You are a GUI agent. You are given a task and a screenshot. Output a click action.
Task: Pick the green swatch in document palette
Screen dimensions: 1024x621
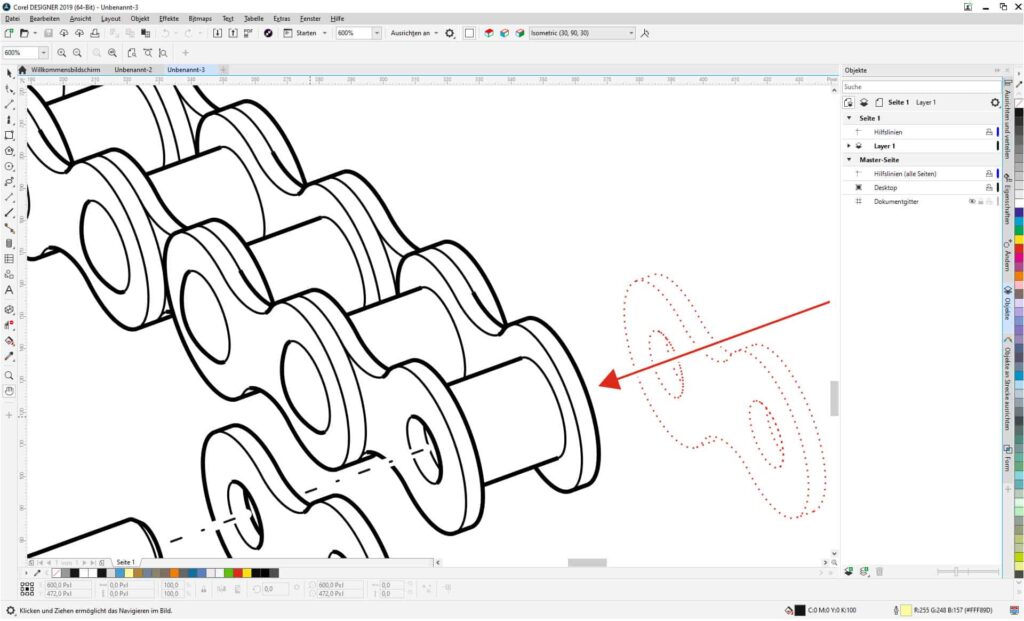point(228,573)
